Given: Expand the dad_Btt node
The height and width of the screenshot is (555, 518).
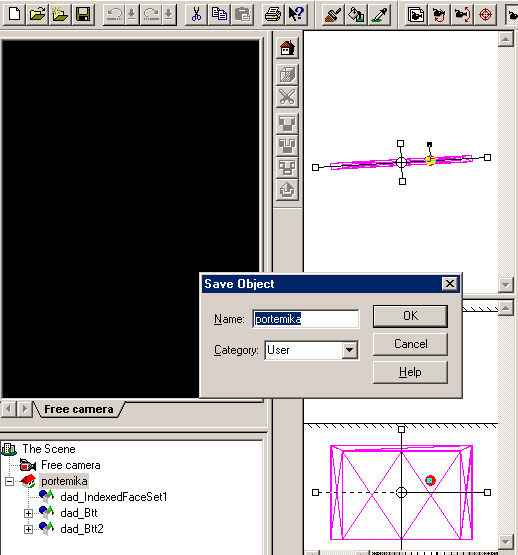Looking at the screenshot, I should click(28, 513).
